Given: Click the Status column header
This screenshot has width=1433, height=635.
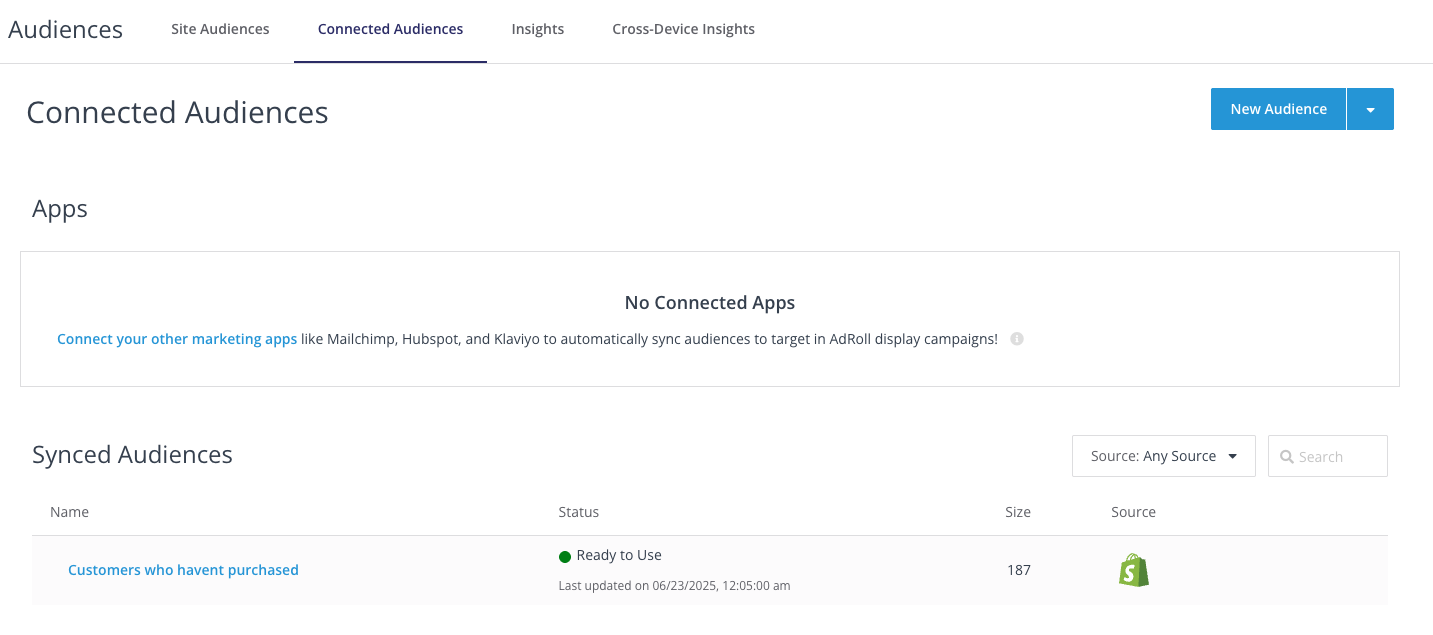Looking at the screenshot, I should [578, 512].
